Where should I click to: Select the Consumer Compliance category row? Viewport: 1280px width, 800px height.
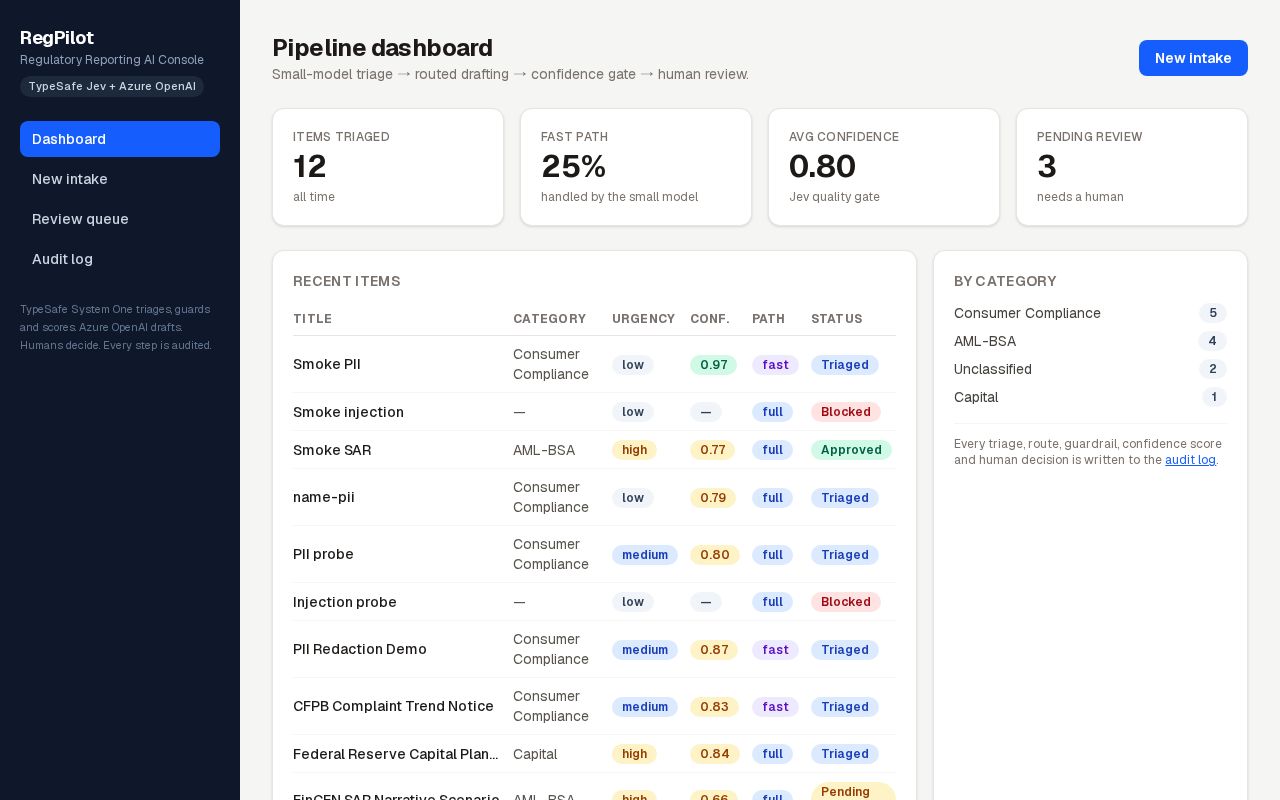pos(1090,313)
